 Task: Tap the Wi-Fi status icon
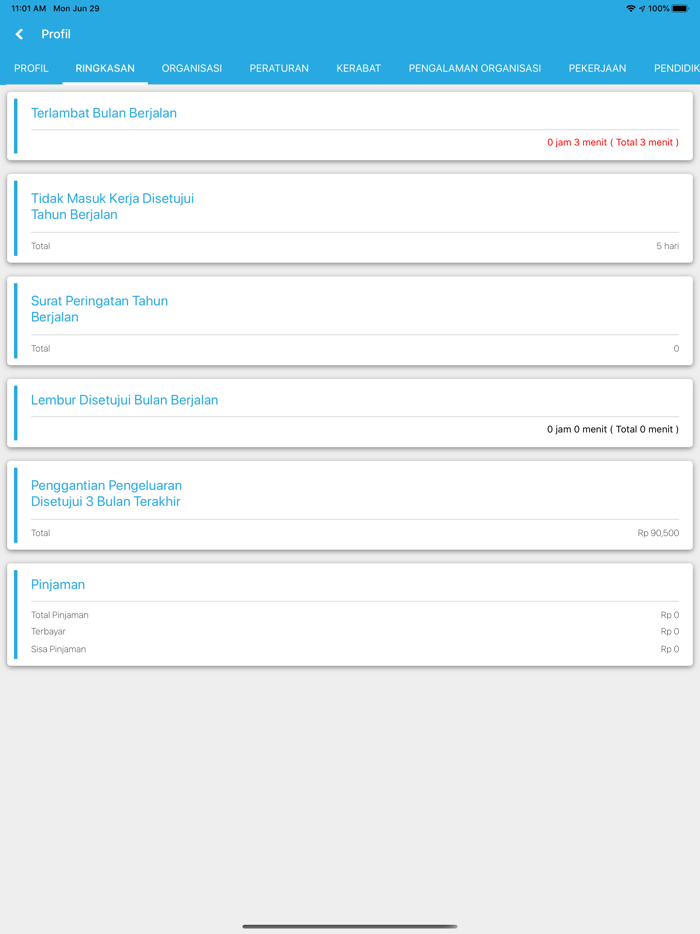(x=630, y=8)
